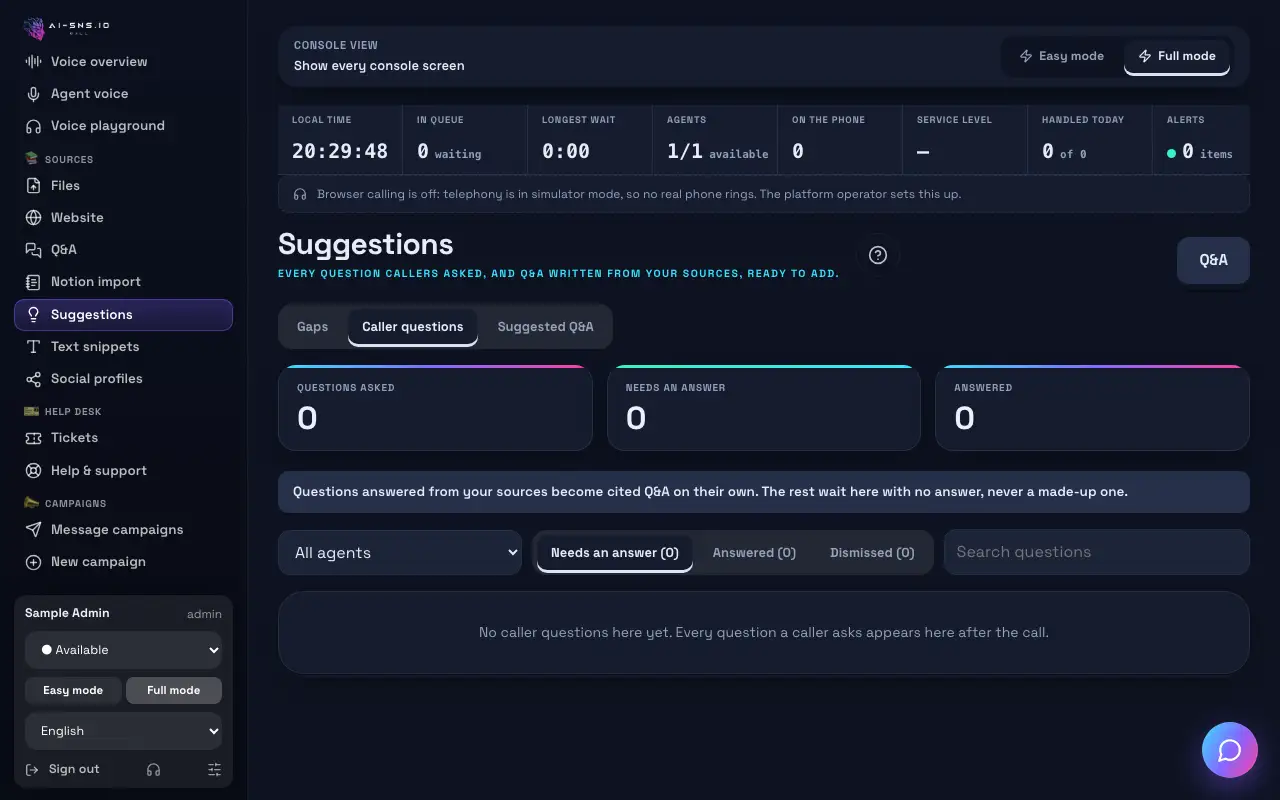Focus the Search questions field
The image size is (1280, 800).
(x=1097, y=552)
